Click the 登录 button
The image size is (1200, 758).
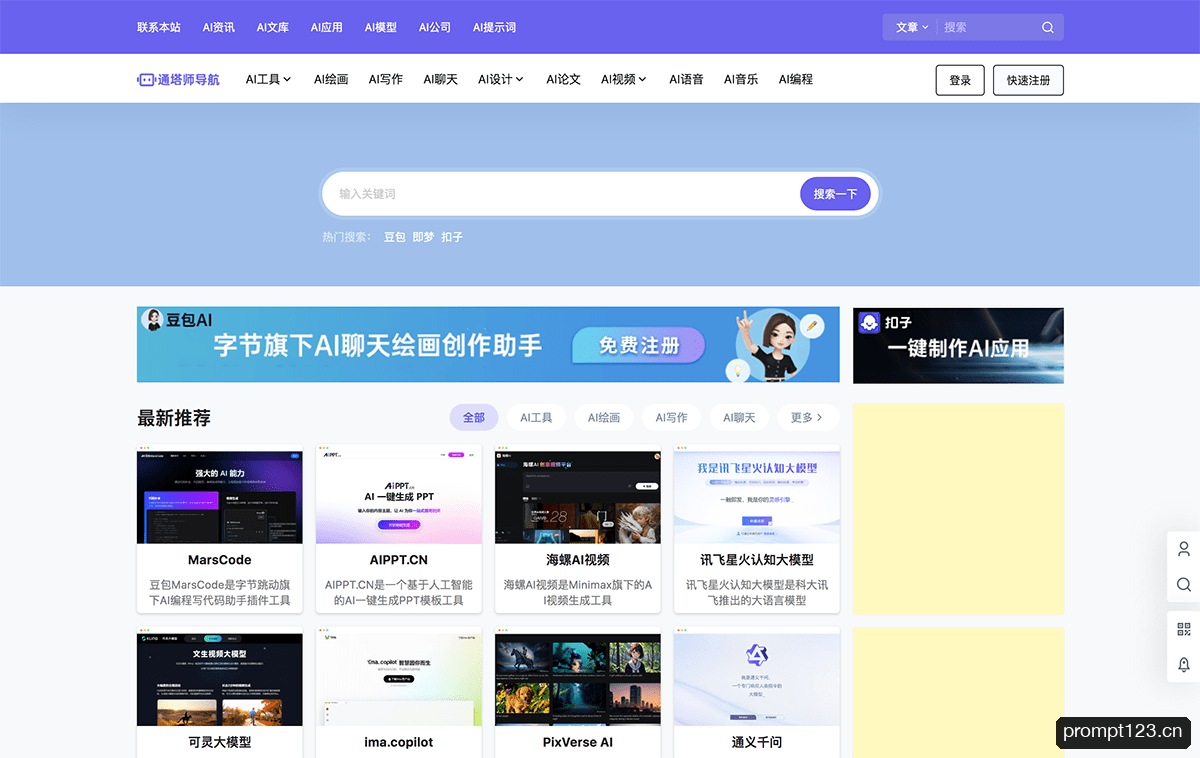(960, 80)
